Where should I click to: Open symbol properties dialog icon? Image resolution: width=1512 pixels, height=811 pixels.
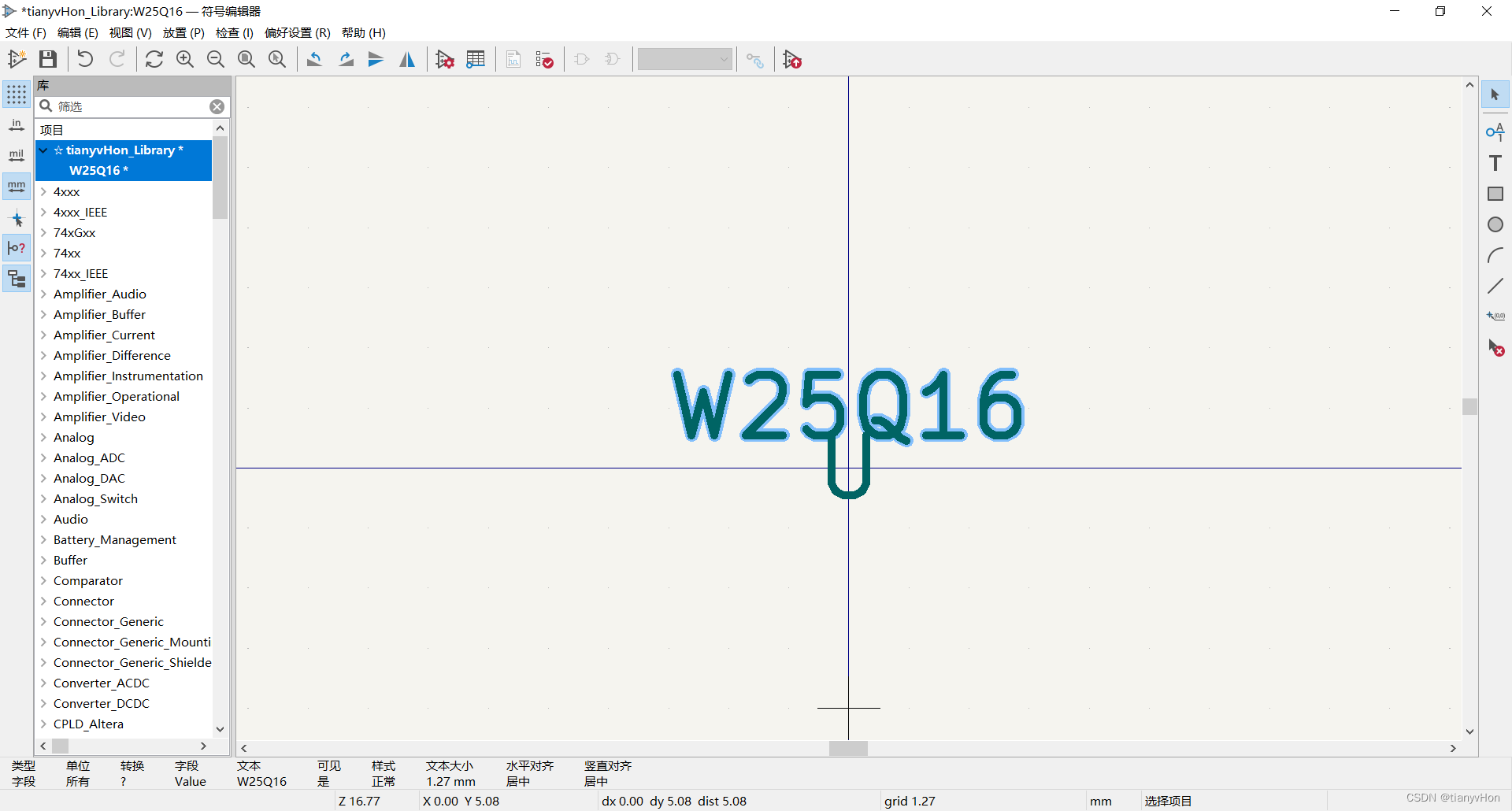[x=445, y=59]
